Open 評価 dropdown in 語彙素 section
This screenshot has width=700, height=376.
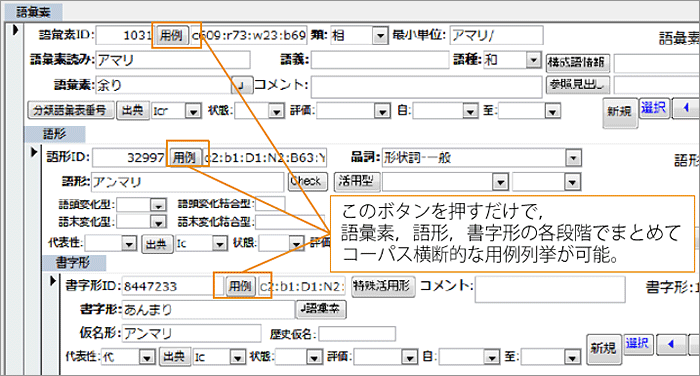click(382, 111)
